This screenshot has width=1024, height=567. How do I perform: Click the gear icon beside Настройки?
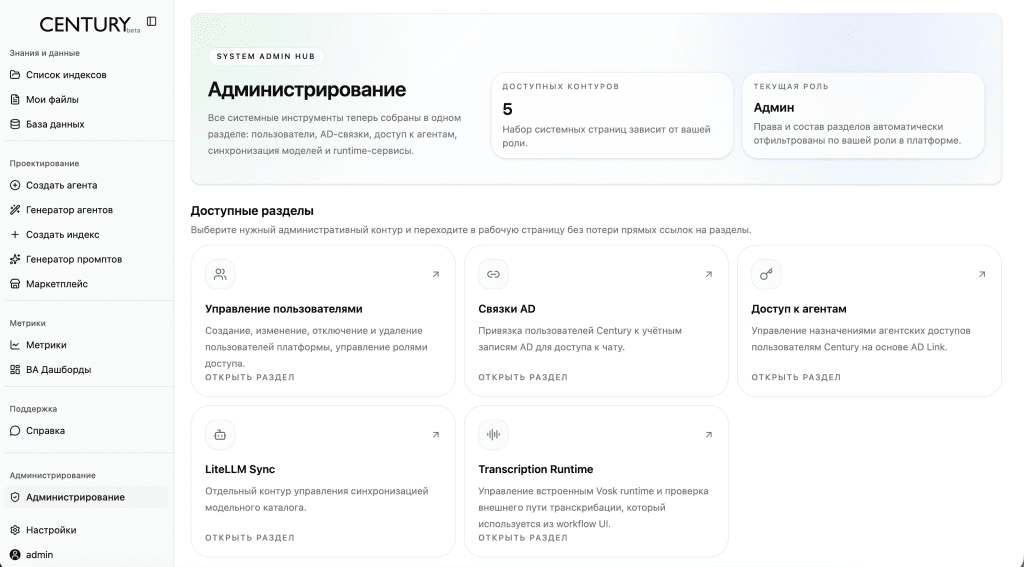15,530
